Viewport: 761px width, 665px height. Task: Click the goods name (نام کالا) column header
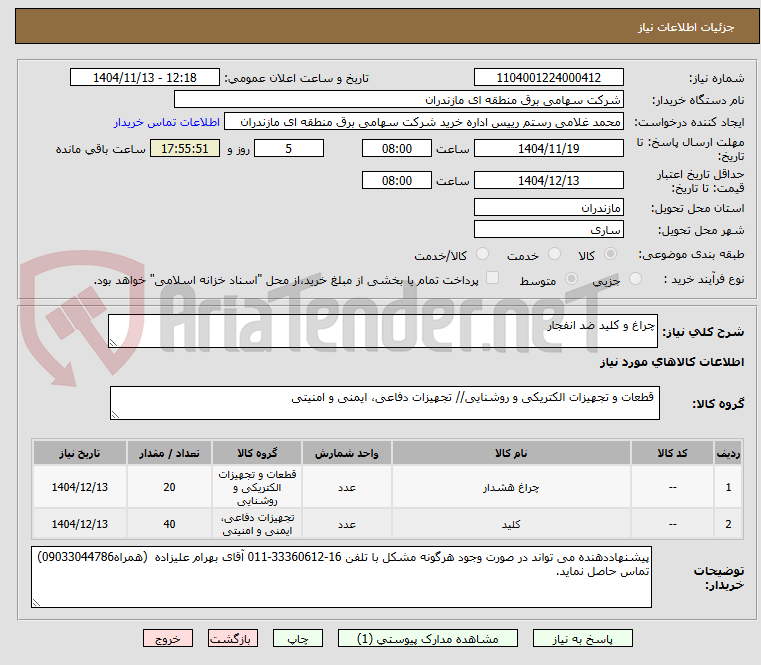click(511, 453)
